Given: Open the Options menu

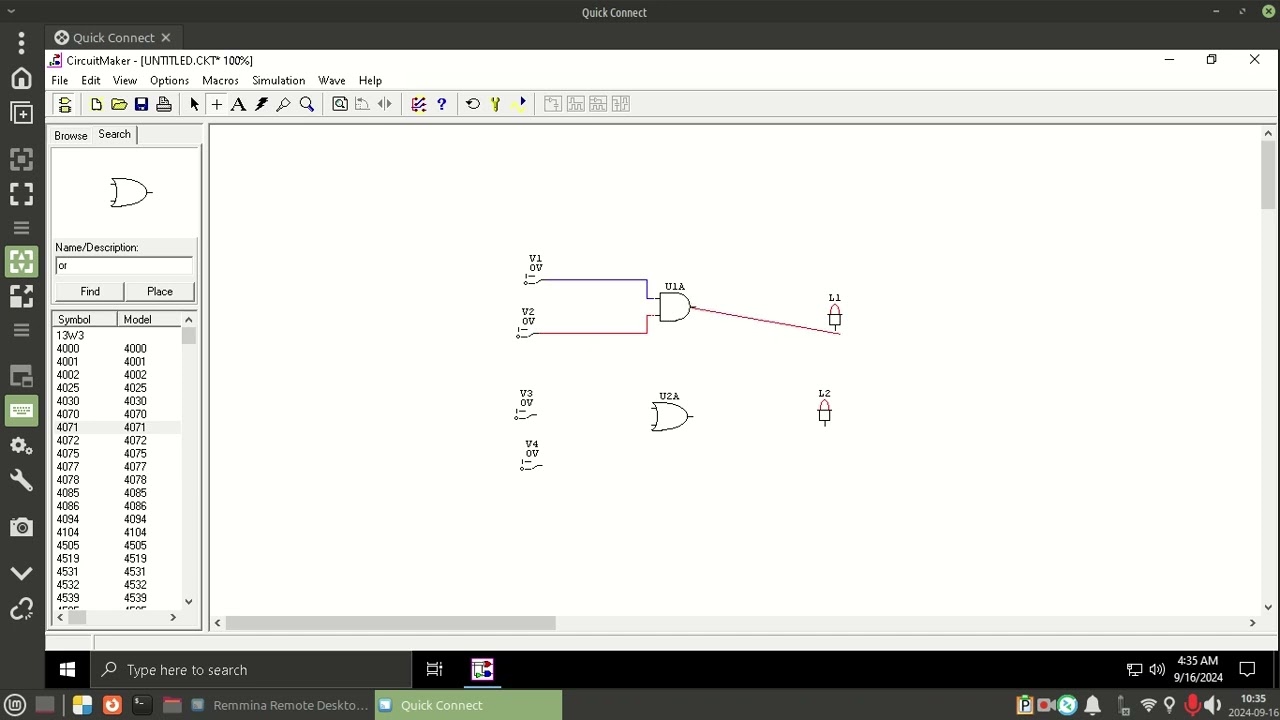Looking at the screenshot, I should 169,80.
